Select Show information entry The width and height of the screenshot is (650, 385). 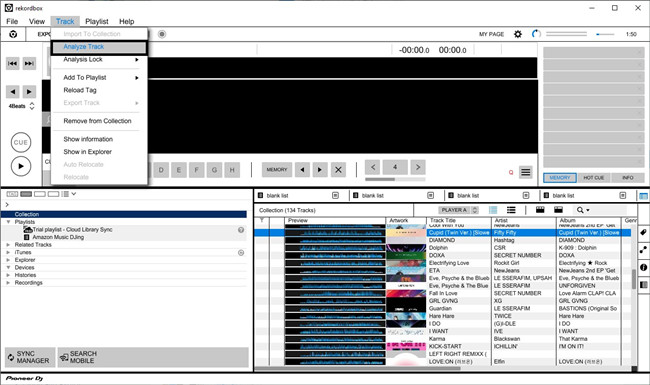(99, 139)
